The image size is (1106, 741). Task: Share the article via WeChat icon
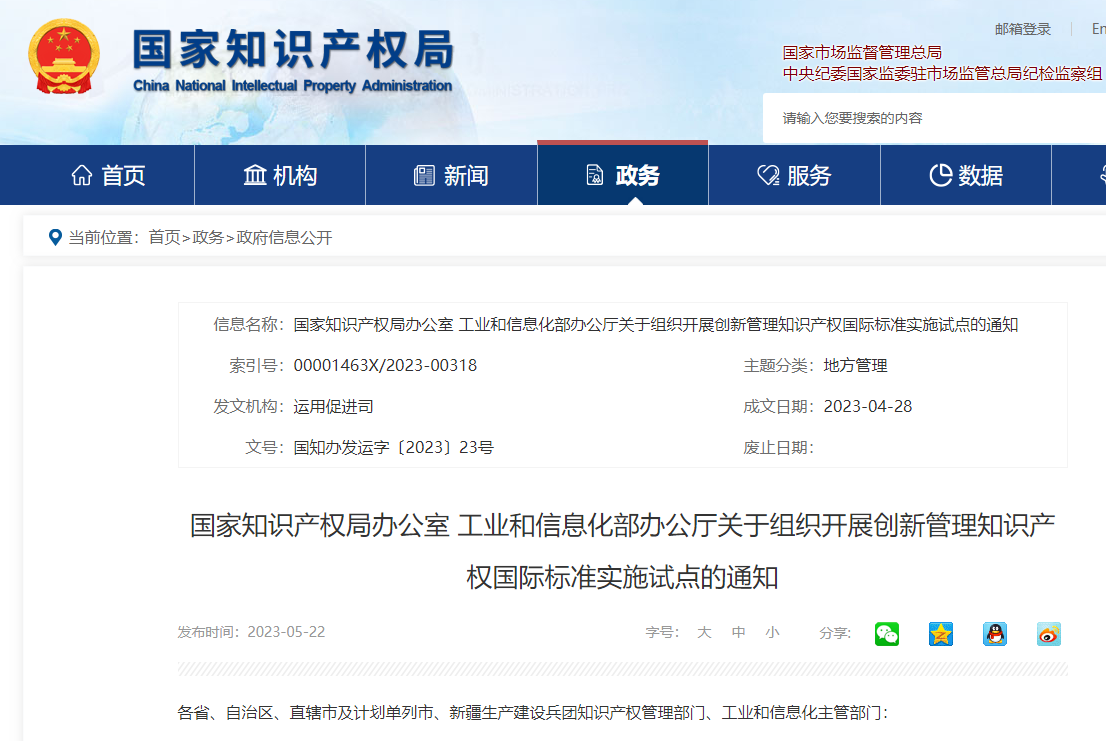887,634
